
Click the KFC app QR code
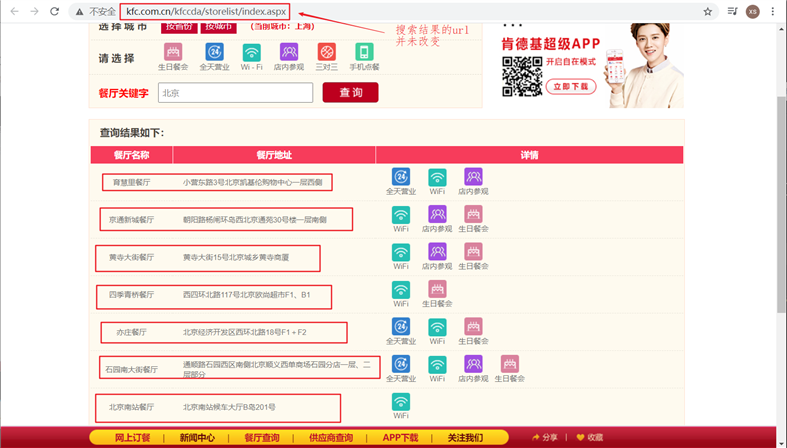point(522,76)
